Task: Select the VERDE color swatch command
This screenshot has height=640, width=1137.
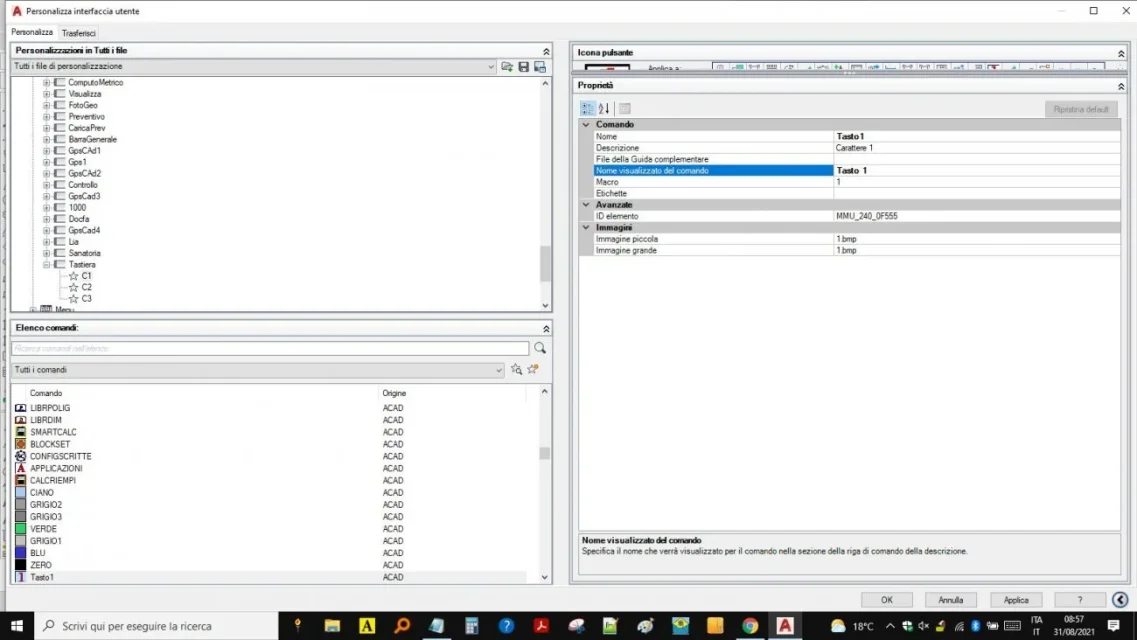Action: tap(20, 529)
